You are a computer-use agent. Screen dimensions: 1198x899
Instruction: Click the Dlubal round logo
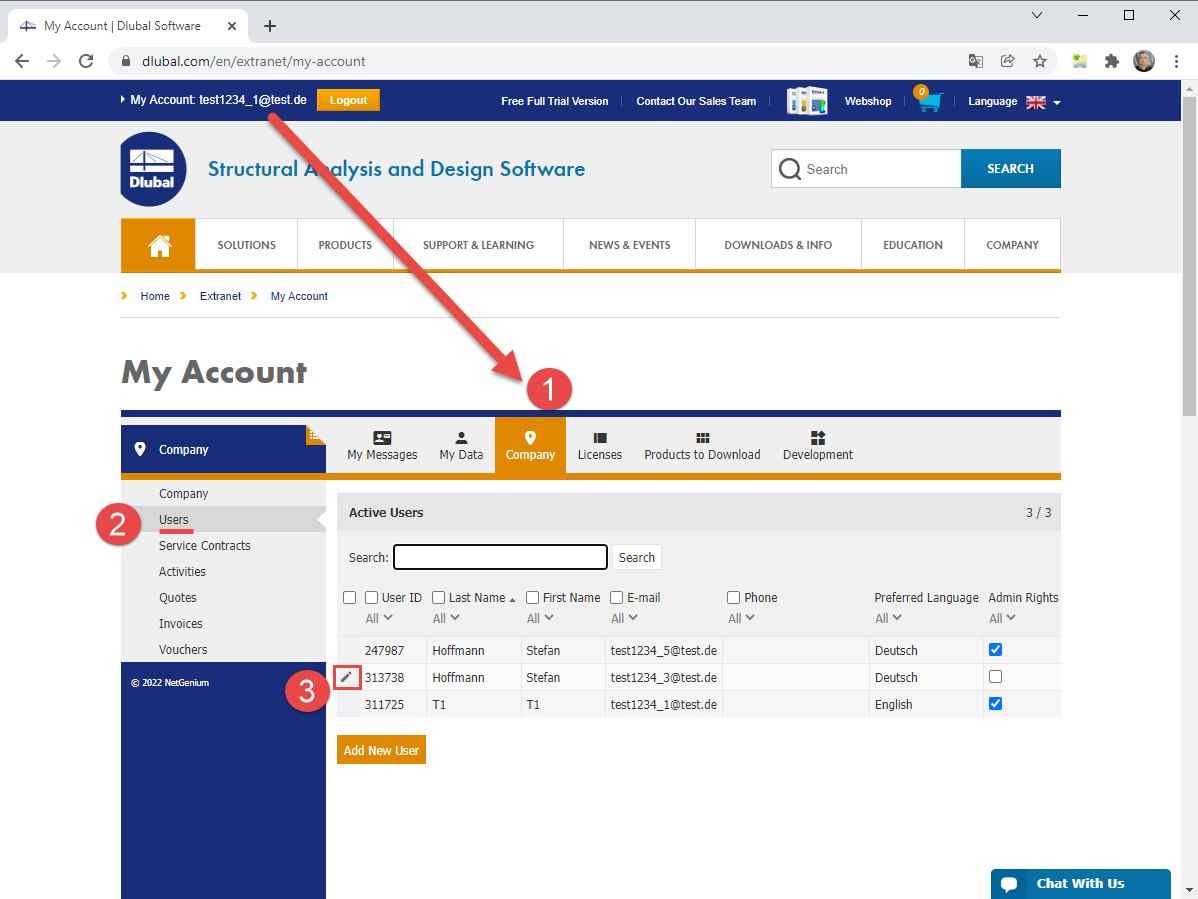(x=153, y=169)
